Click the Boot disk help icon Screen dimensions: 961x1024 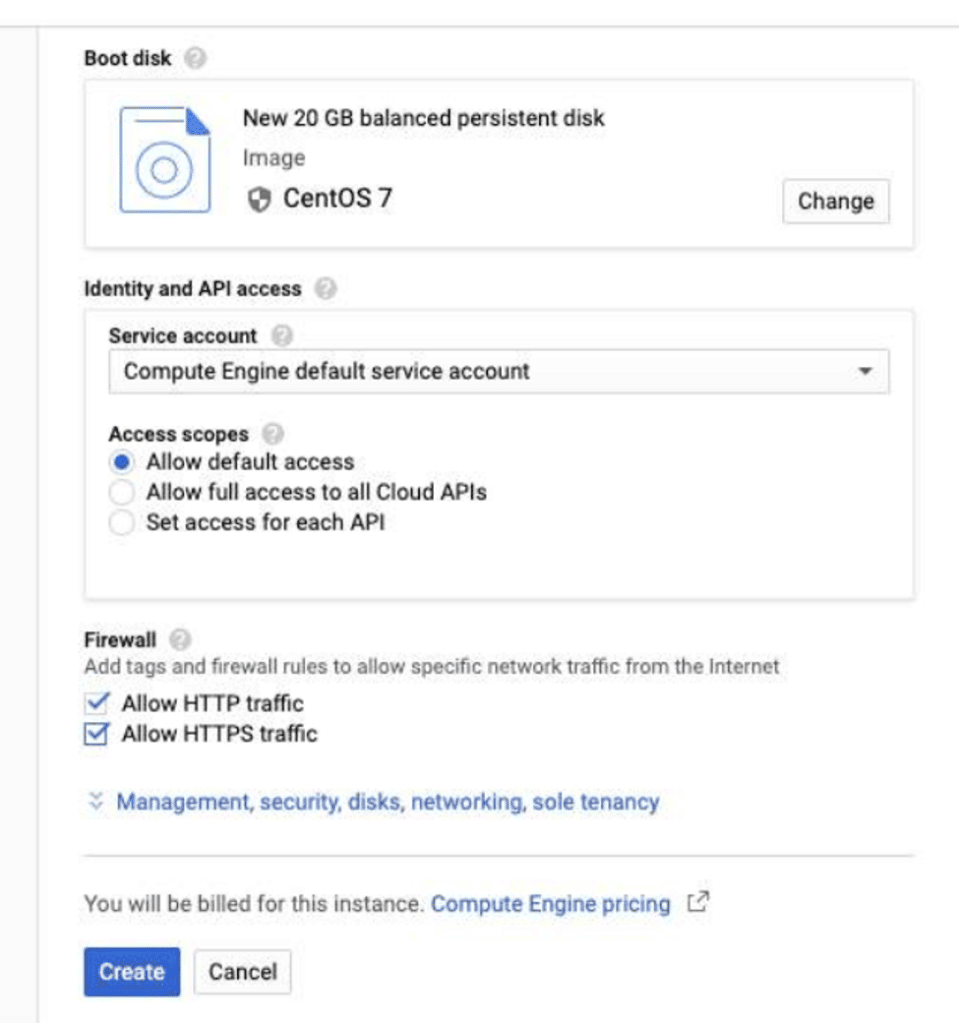click(195, 58)
